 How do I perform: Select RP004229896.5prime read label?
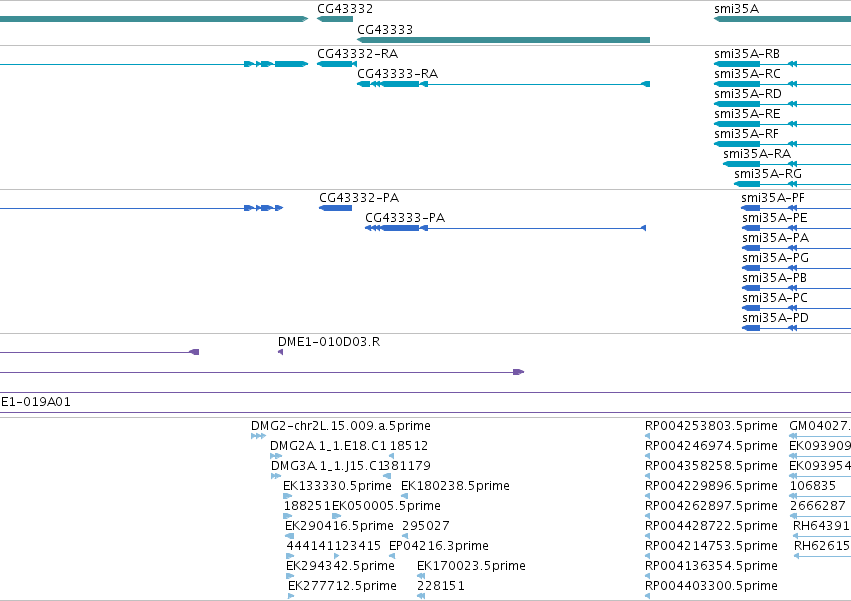click(x=711, y=486)
